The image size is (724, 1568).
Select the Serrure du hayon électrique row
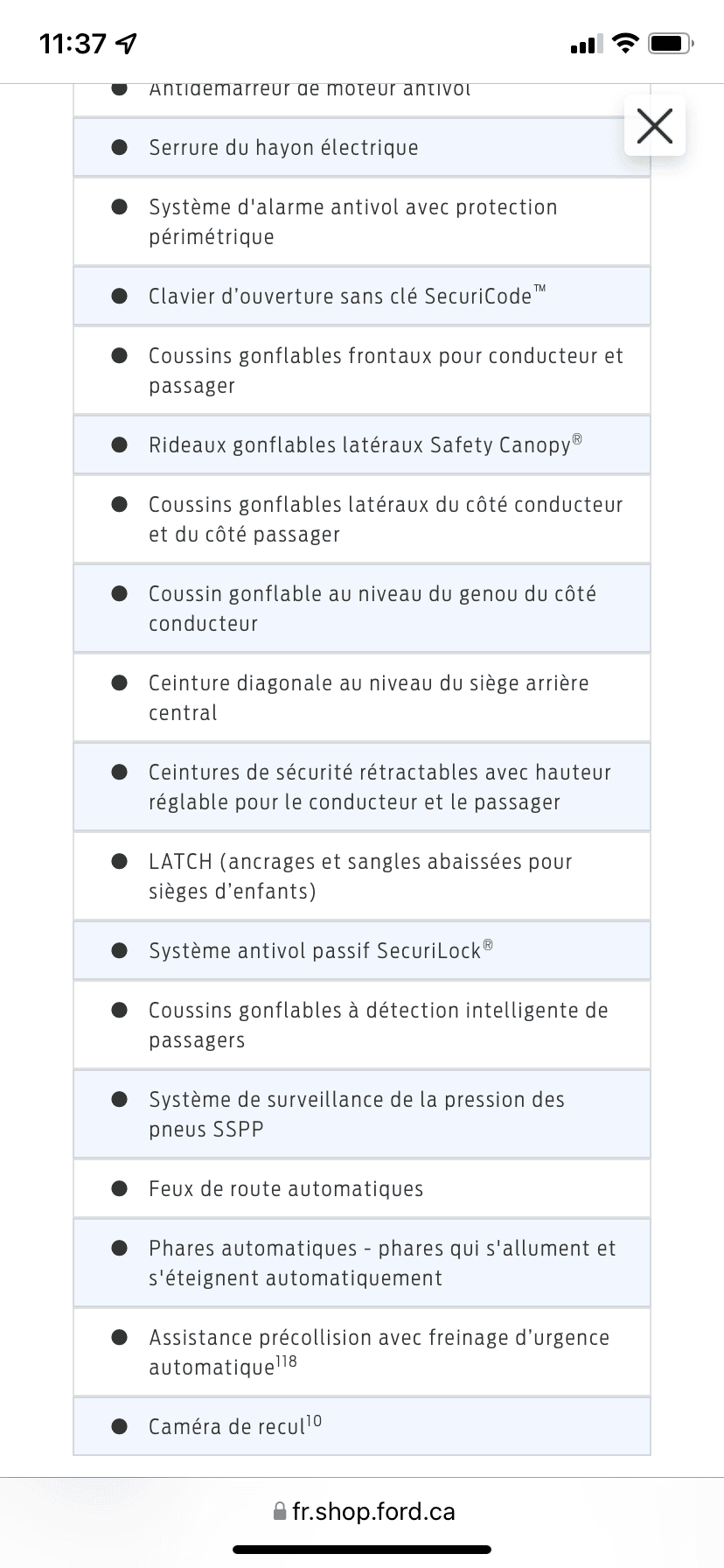coord(362,147)
